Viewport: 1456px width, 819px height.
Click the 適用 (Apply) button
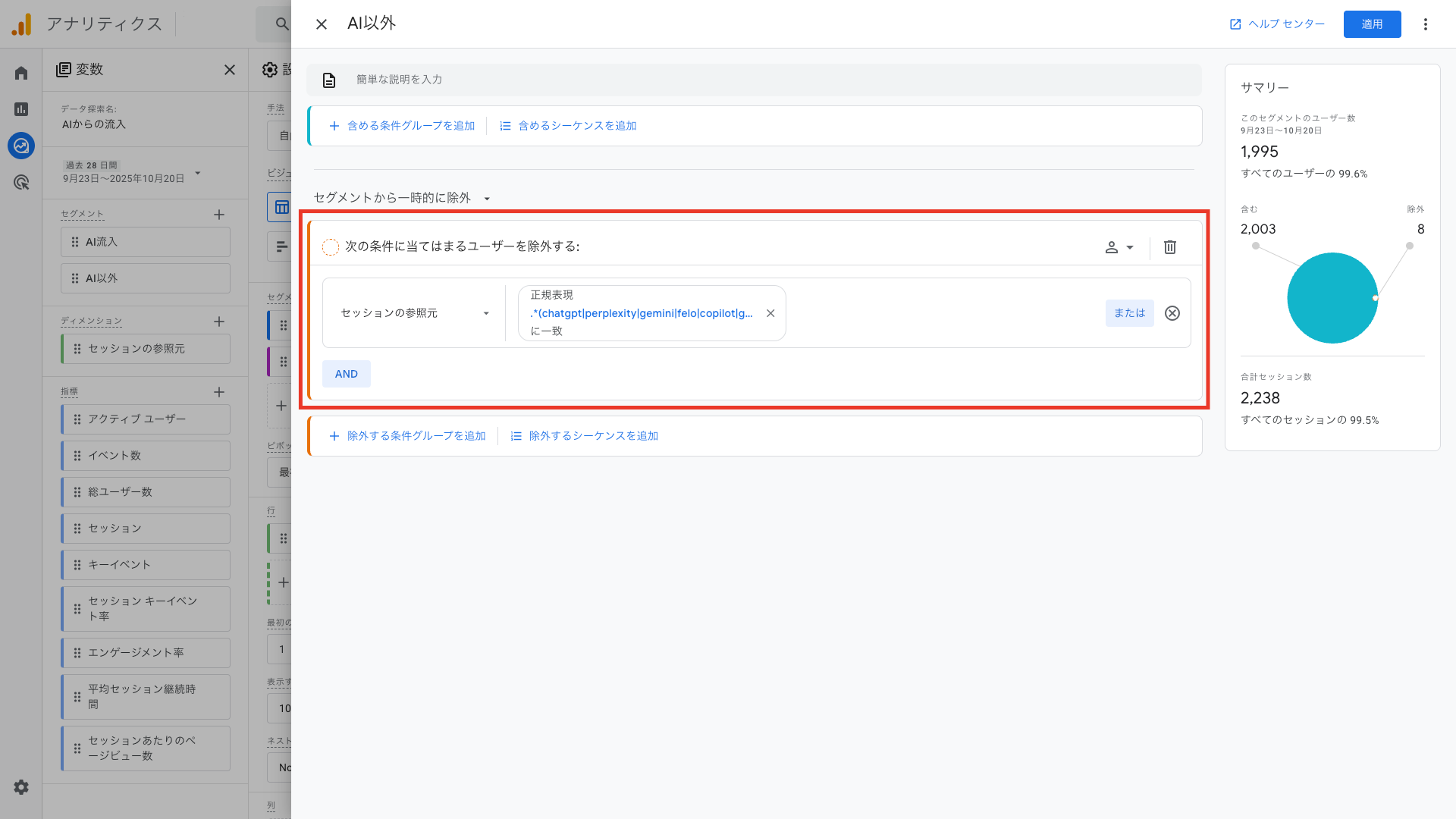point(1372,24)
